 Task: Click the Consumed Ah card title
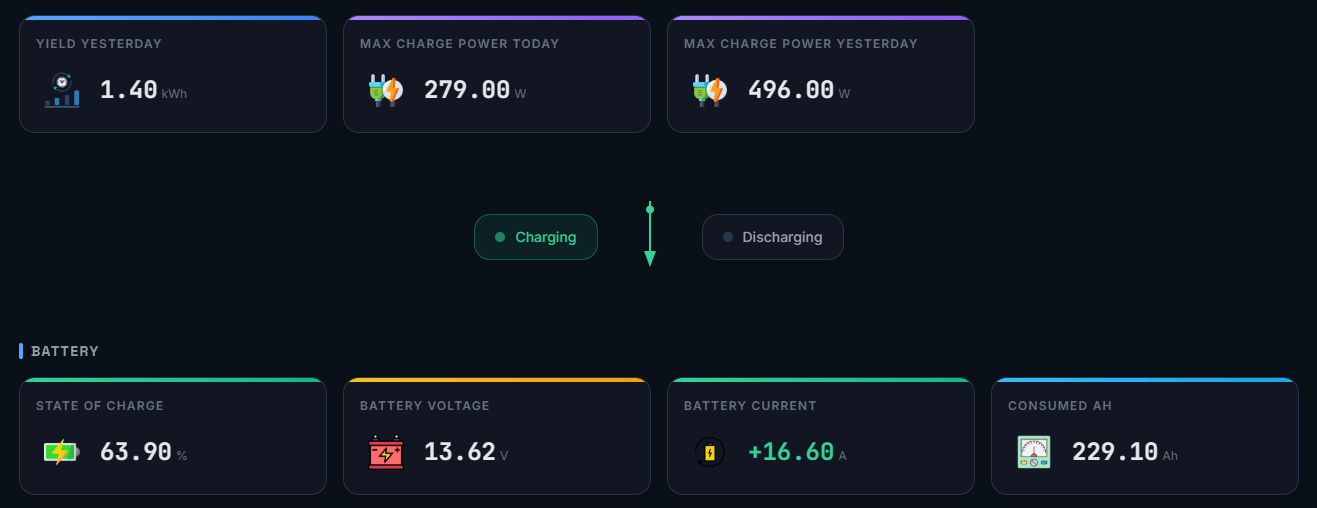click(x=1060, y=406)
